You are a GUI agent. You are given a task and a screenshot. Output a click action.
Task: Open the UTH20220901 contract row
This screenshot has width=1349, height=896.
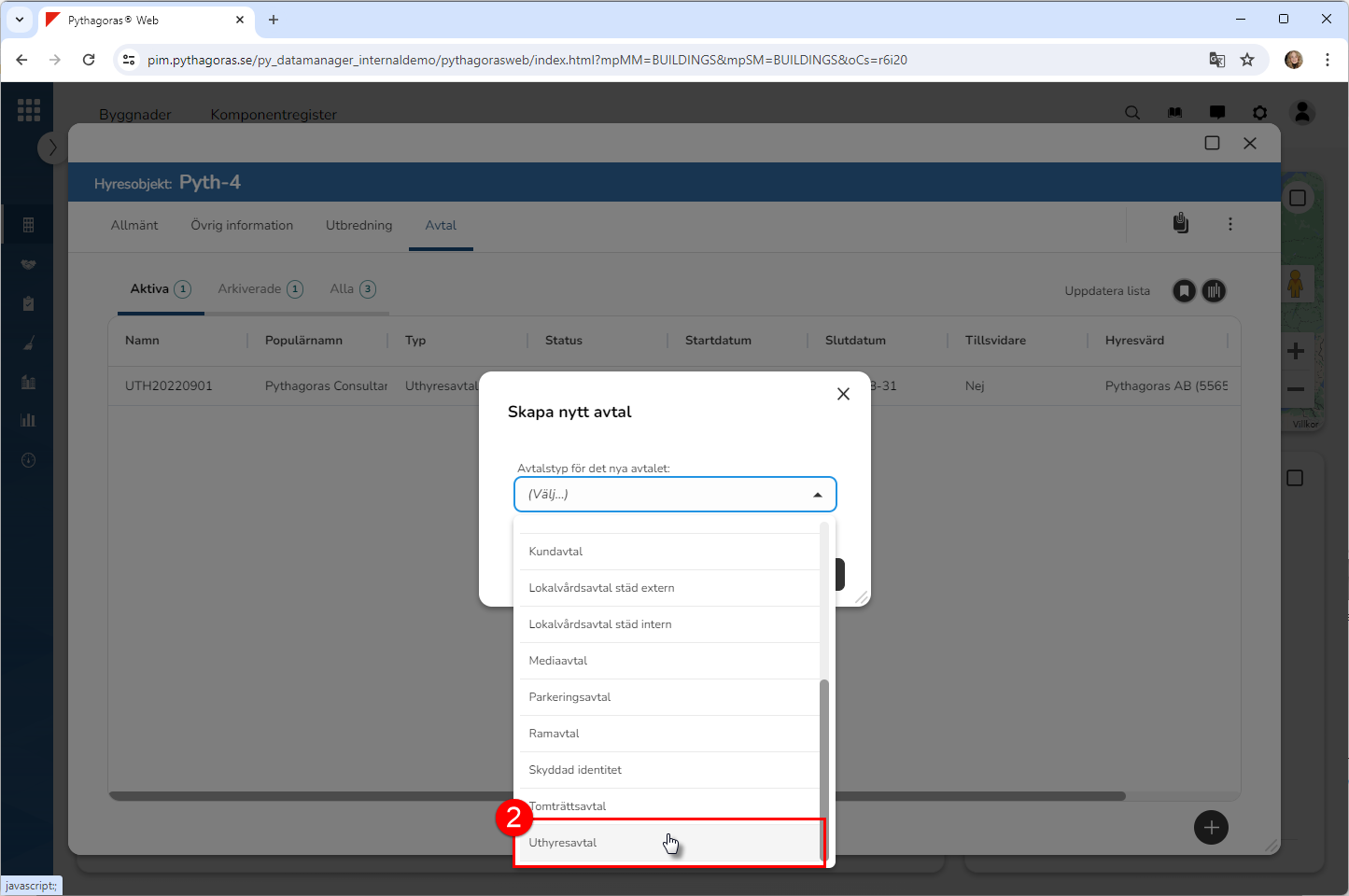click(169, 386)
